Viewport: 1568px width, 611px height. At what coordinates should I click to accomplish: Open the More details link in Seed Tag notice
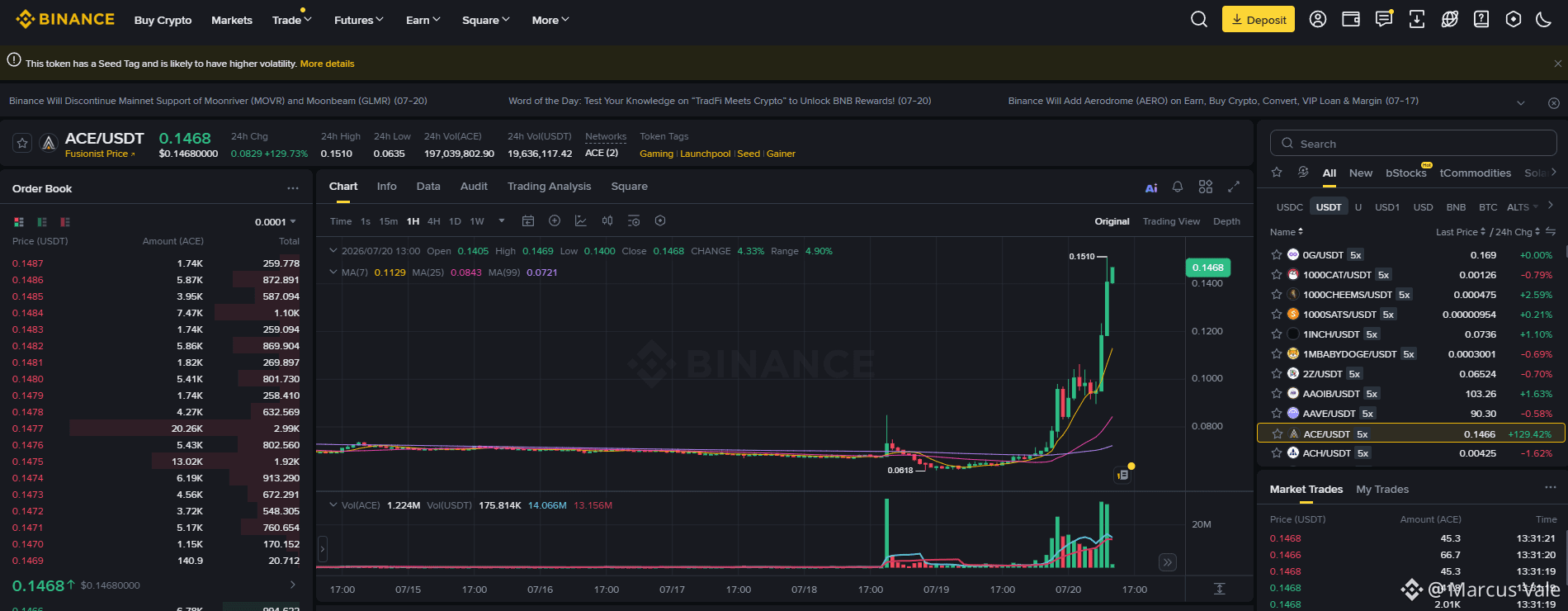[x=327, y=64]
